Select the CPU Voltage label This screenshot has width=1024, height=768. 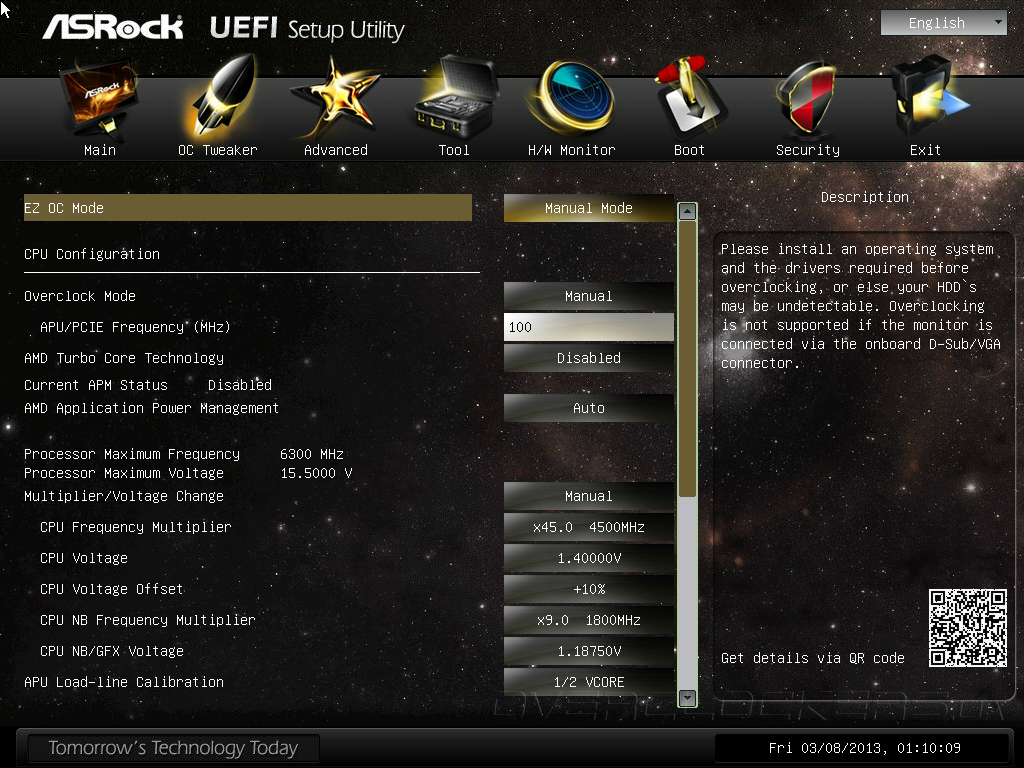pyautogui.click(x=84, y=558)
